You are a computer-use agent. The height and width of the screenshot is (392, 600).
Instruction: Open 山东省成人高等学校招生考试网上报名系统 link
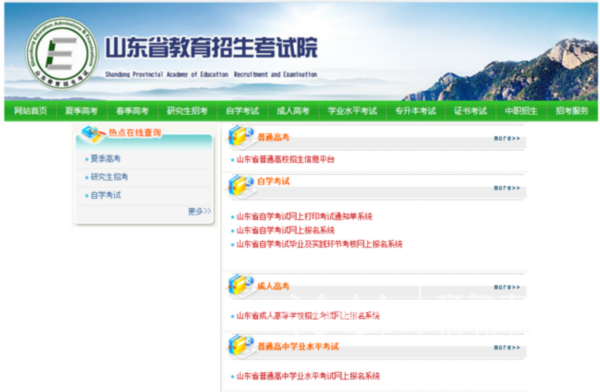click(x=308, y=316)
